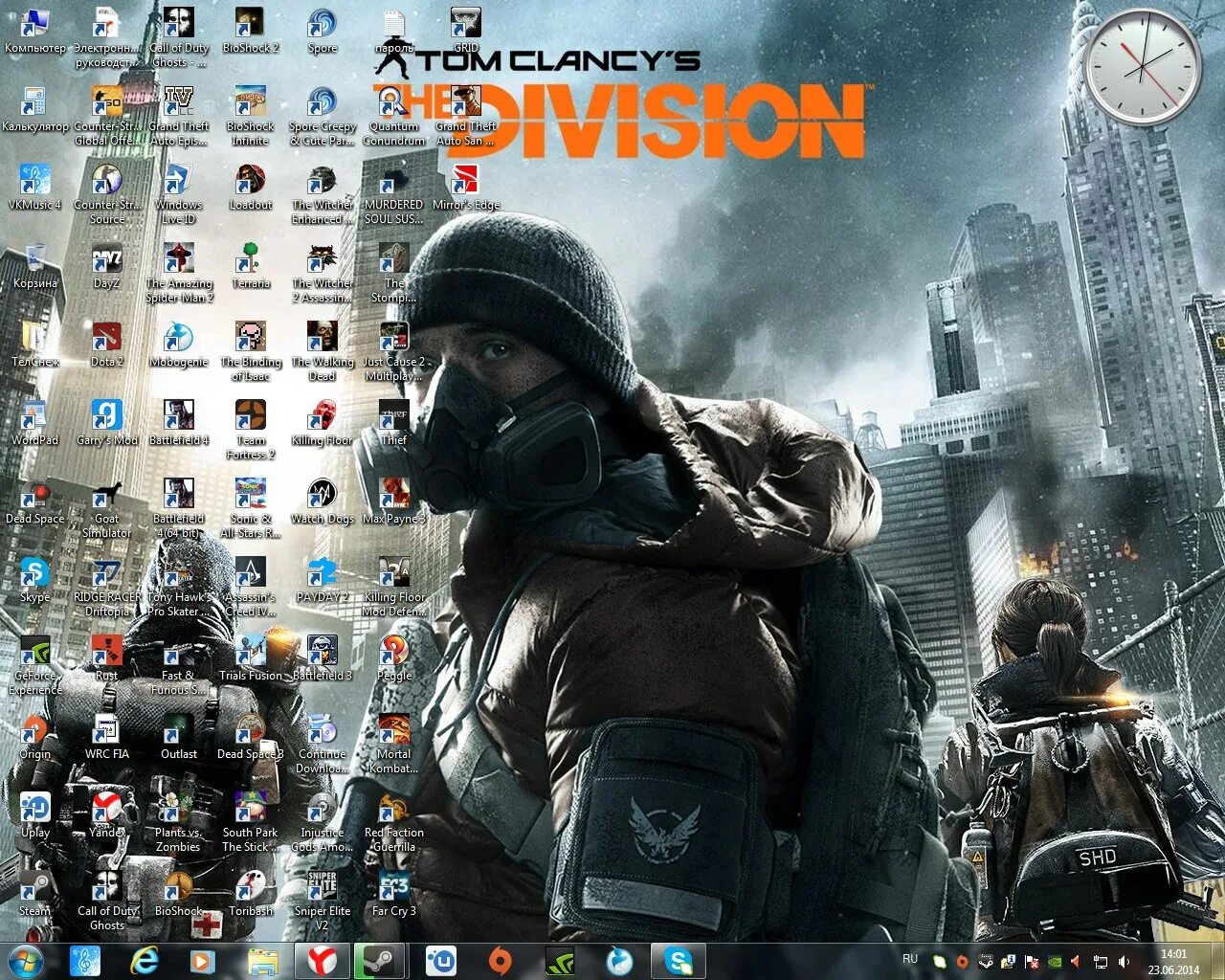The height and width of the screenshot is (980, 1225).
Task: Open VKMusic 4 shortcut
Action: coord(35,188)
